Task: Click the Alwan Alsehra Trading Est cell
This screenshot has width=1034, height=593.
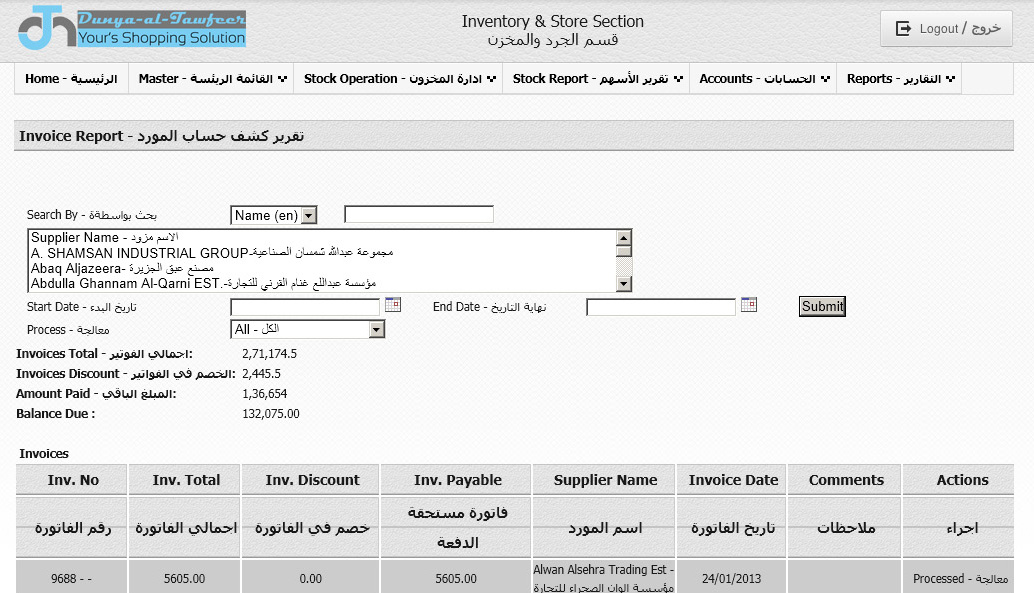Action: pyautogui.click(x=603, y=578)
